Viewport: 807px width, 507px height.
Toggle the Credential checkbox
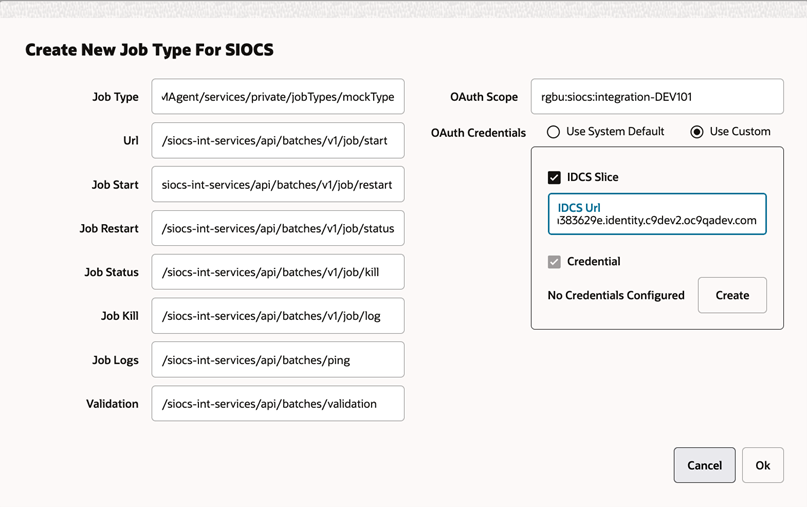(x=554, y=262)
